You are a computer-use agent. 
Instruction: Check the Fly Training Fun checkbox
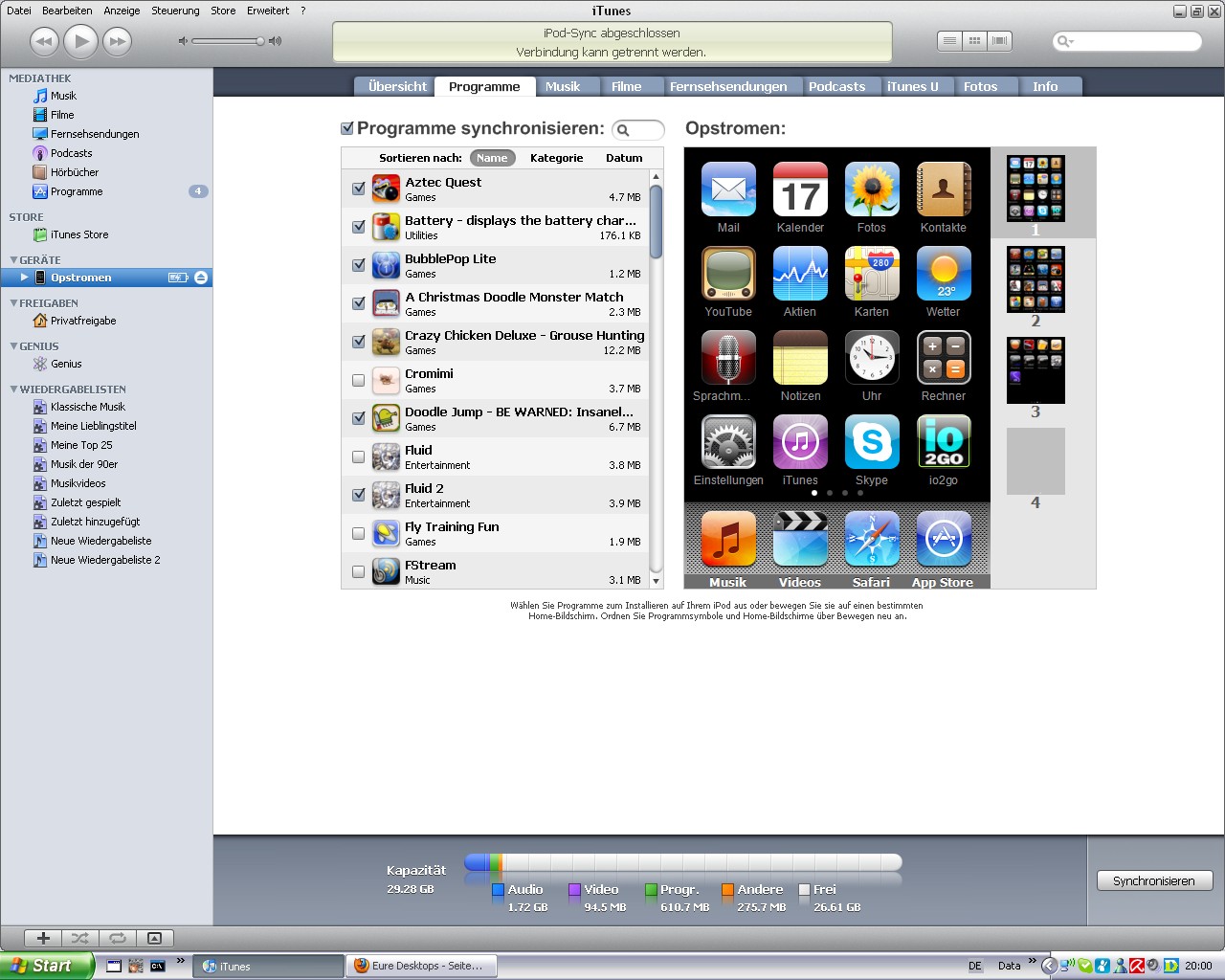tap(359, 533)
